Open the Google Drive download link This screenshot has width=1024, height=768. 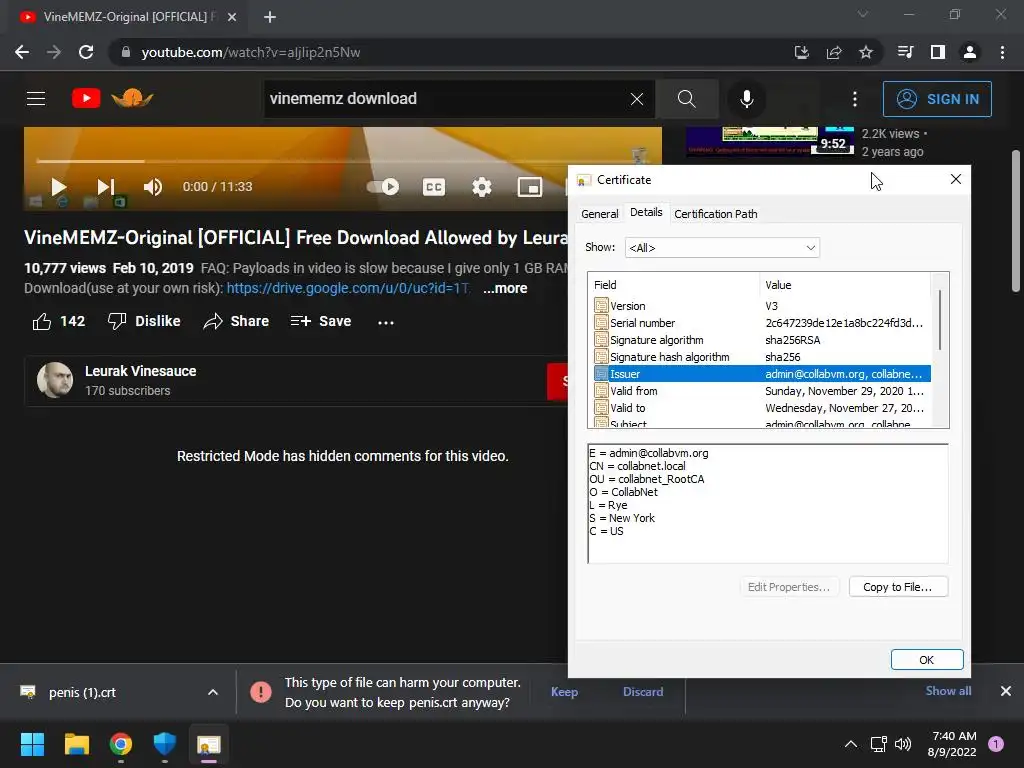[348, 288]
